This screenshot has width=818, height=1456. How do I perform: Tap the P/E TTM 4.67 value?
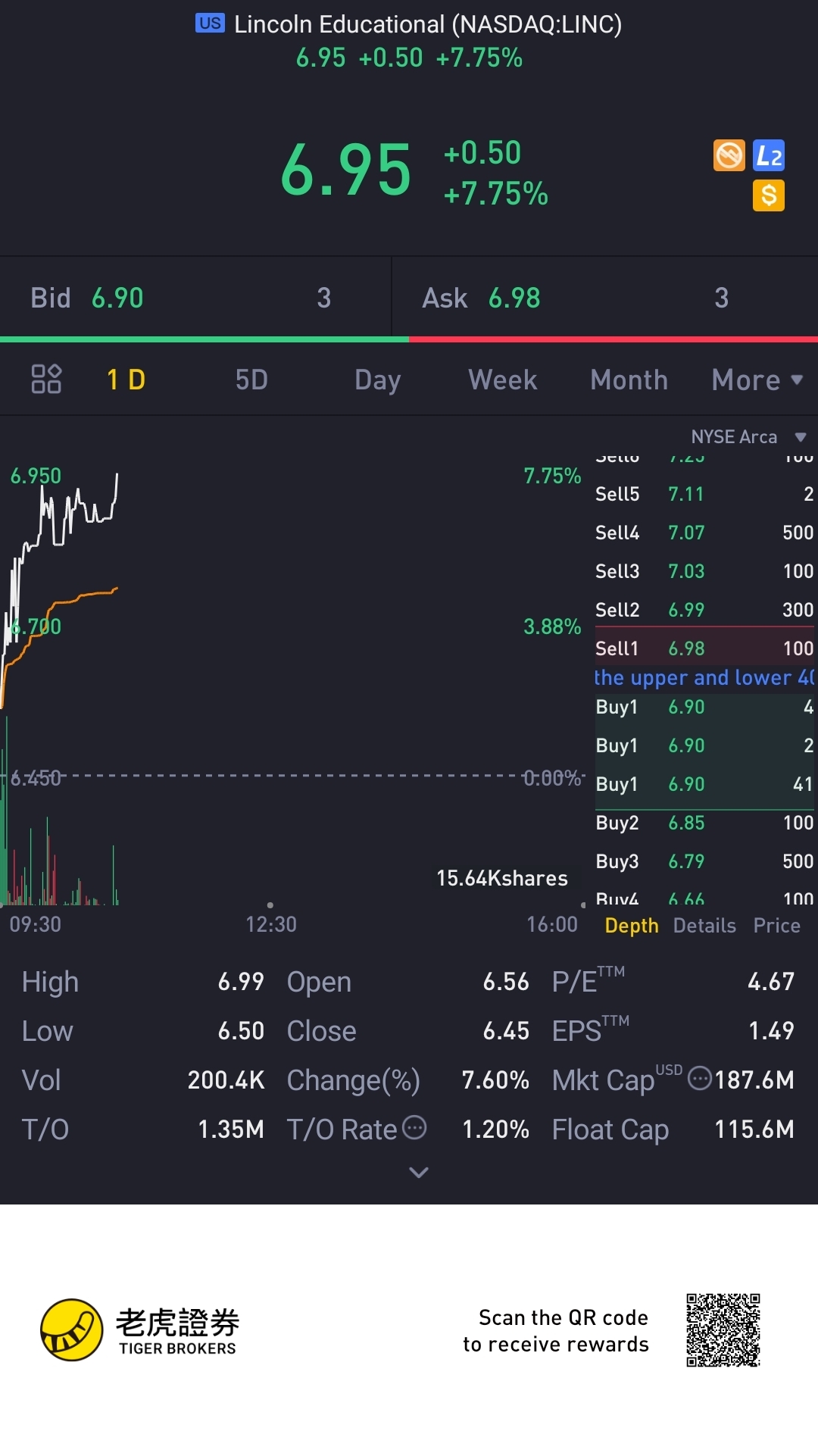(771, 982)
